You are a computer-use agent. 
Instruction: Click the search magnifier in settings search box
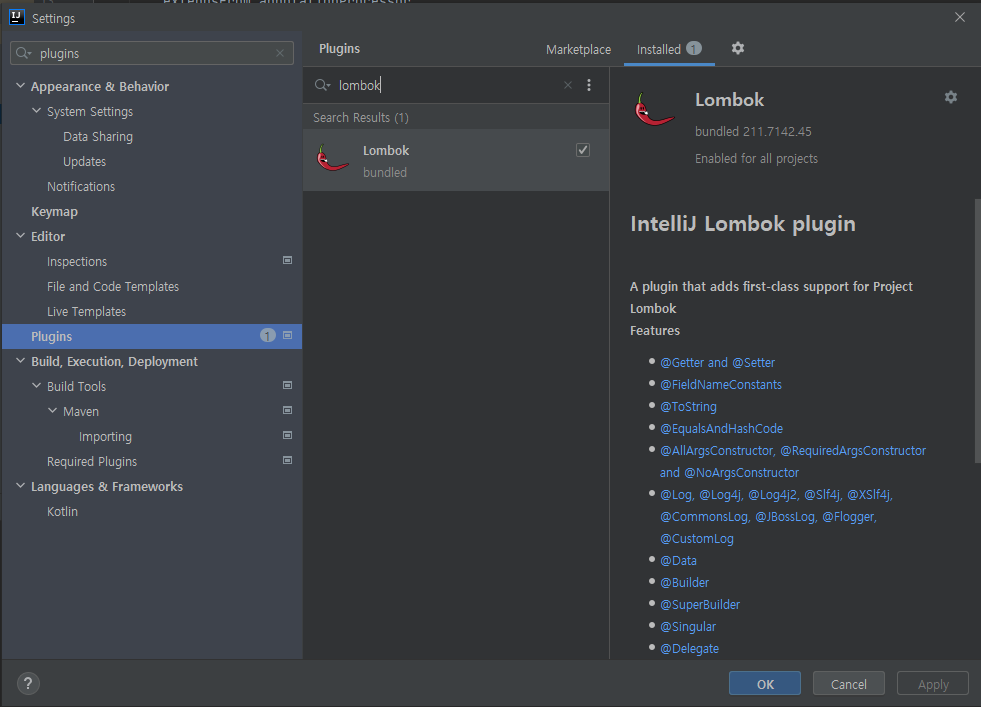pos(24,53)
